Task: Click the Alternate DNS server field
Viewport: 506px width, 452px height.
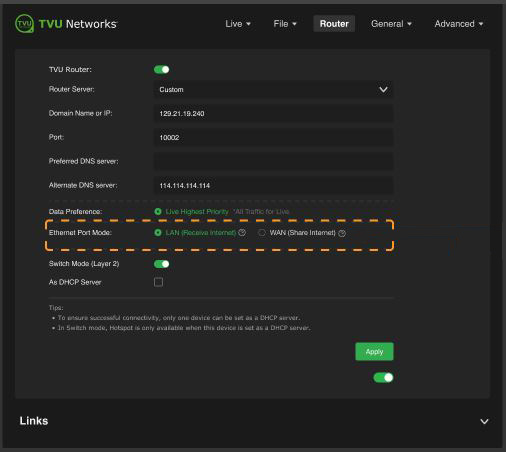Action: click(x=273, y=185)
